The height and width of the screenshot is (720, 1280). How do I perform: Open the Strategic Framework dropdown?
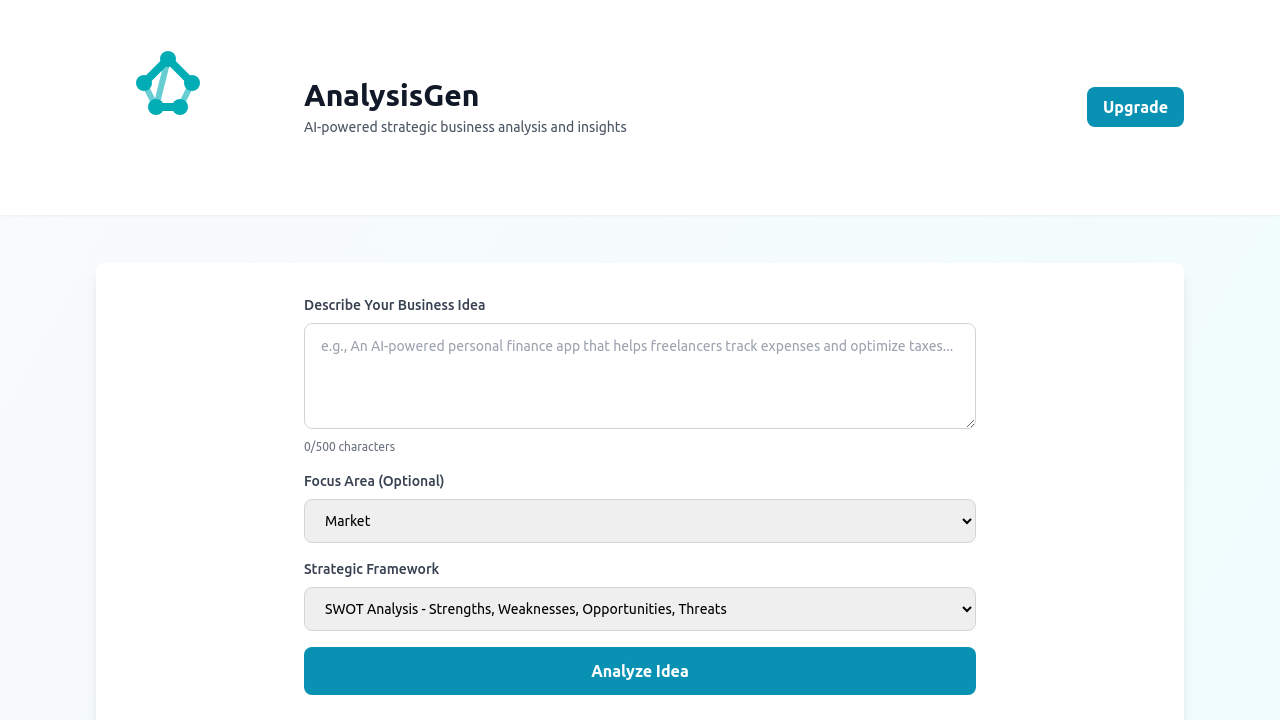pos(640,609)
